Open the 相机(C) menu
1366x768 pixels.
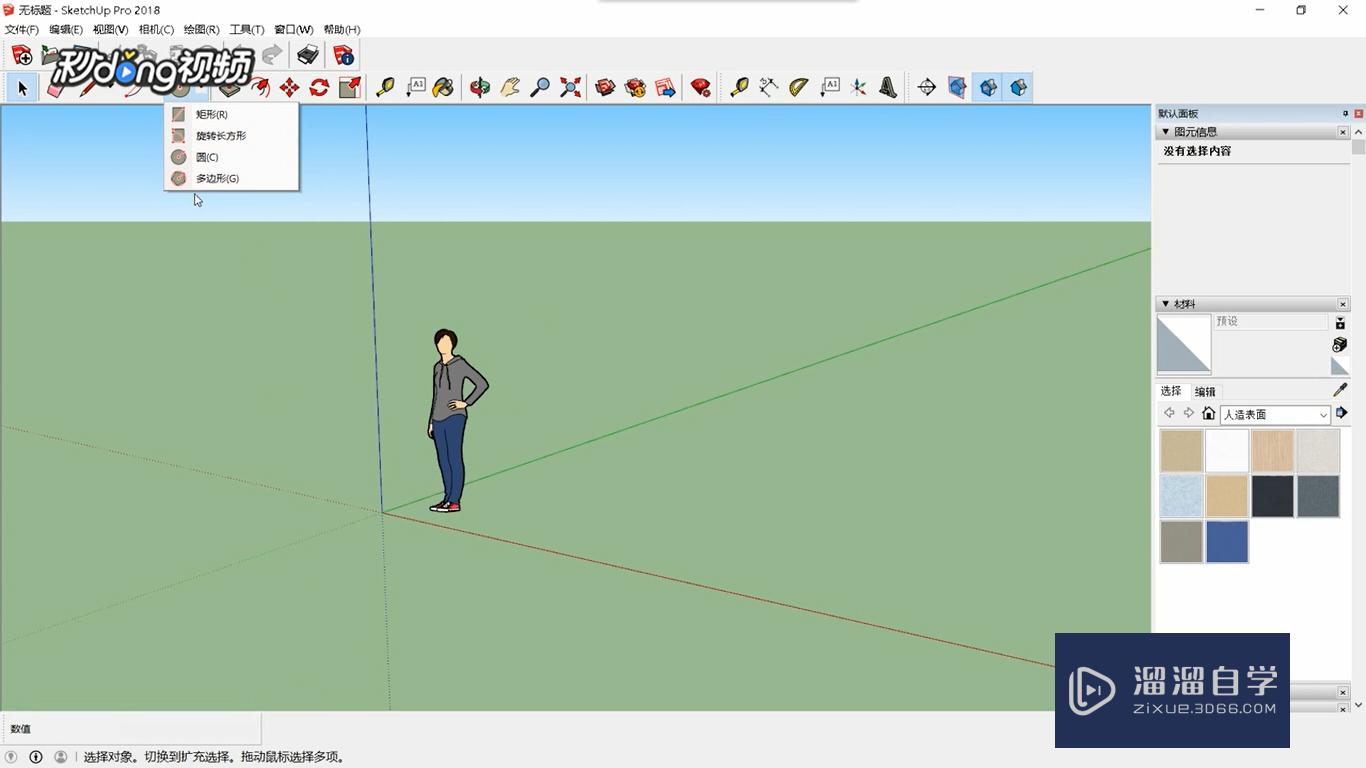tap(156, 30)
